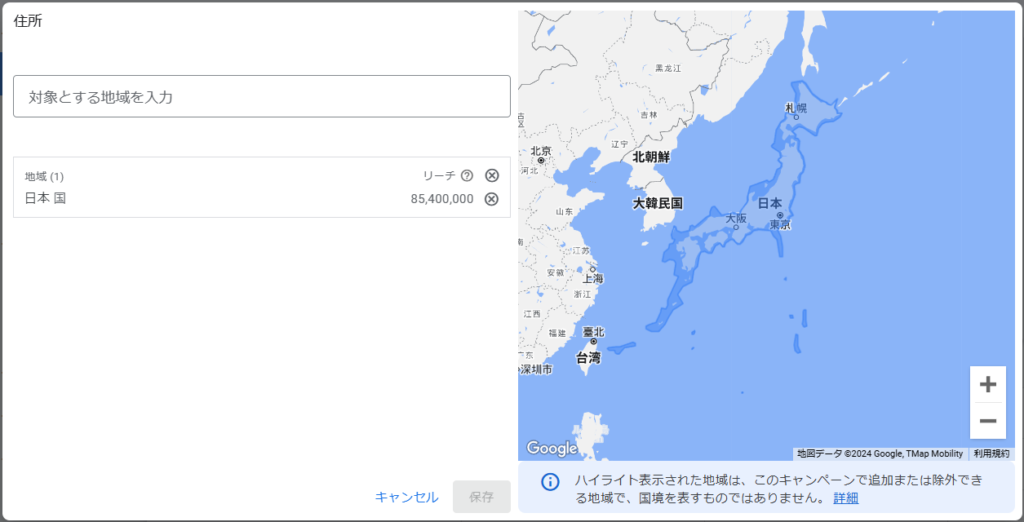The image size is (1024, 522).
Task: Focus the 対象とする地域を入力 search field
Action: point(262,97)
